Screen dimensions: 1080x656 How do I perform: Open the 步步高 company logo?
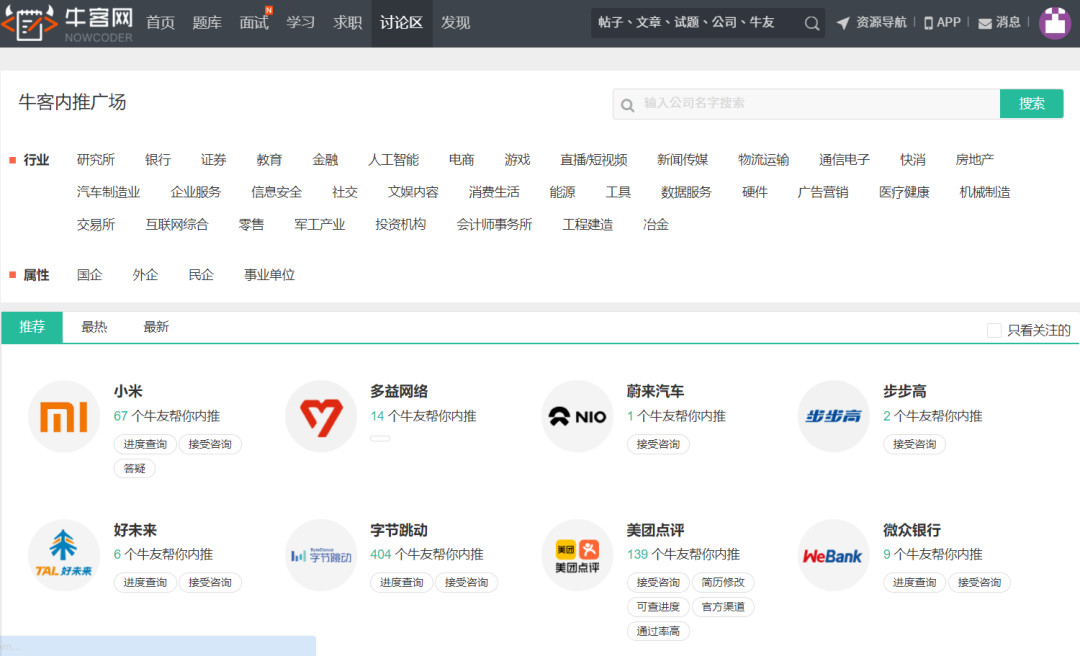click(x=833, y=416)
